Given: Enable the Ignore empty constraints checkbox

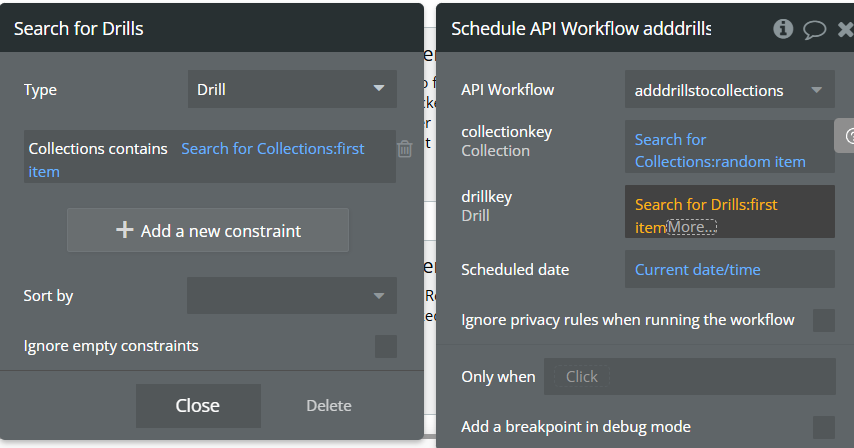Looking at the screenshot, I should point(385,346).
